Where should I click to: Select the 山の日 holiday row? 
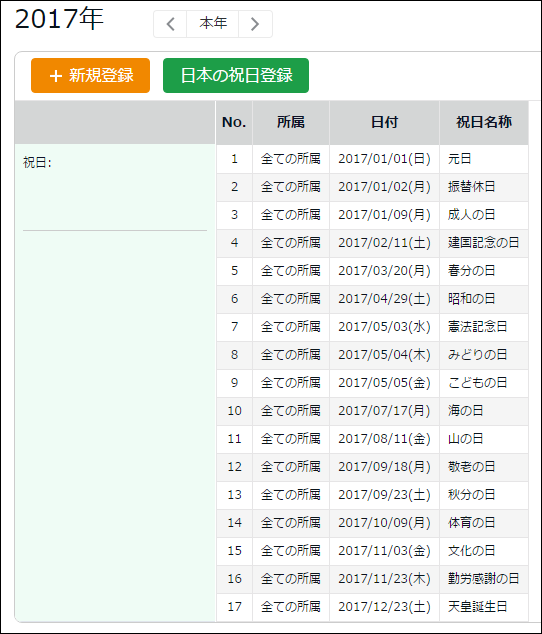pos(372,439)
